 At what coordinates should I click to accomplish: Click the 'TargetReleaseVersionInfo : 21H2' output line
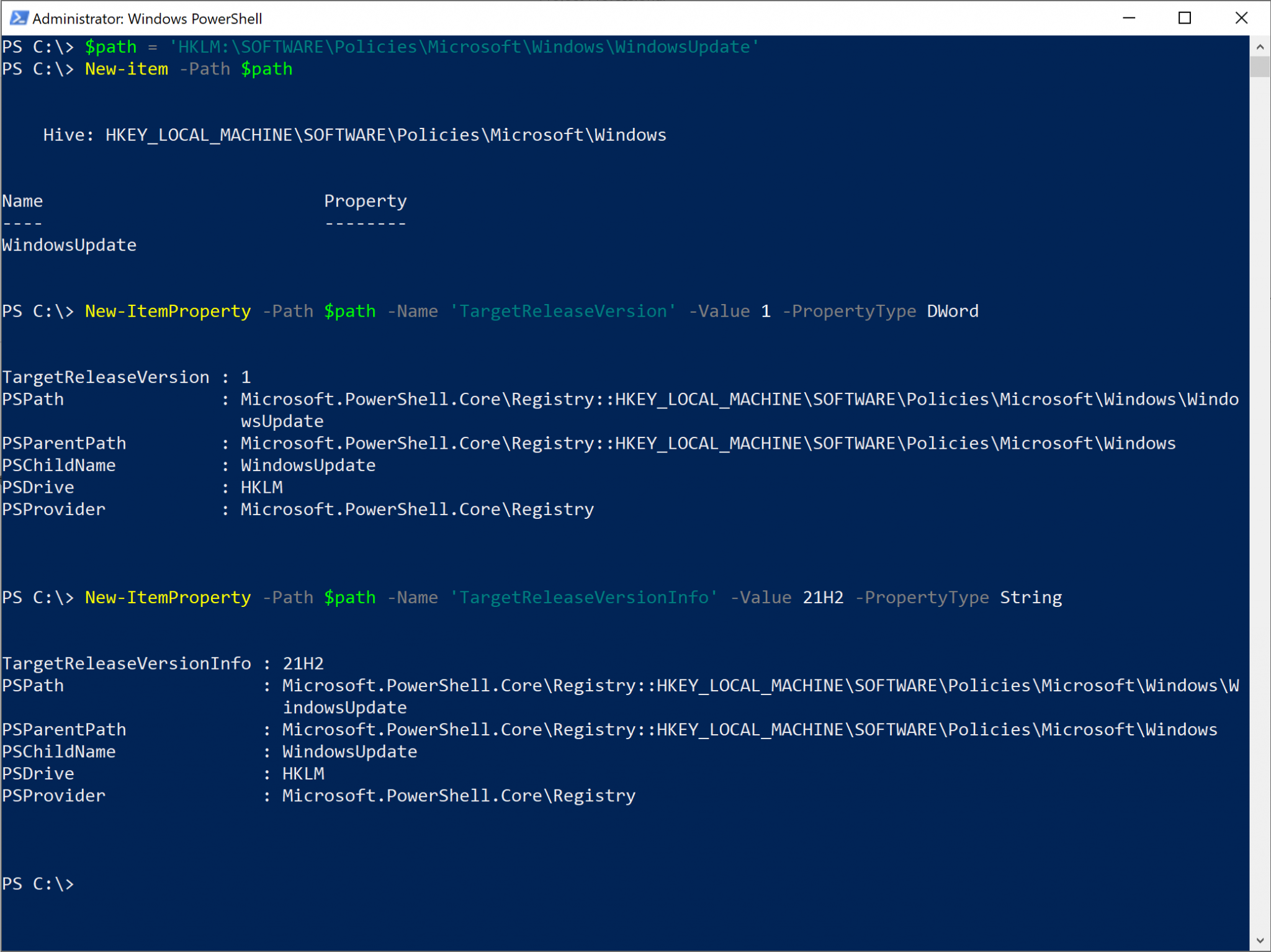coord(163,663)
